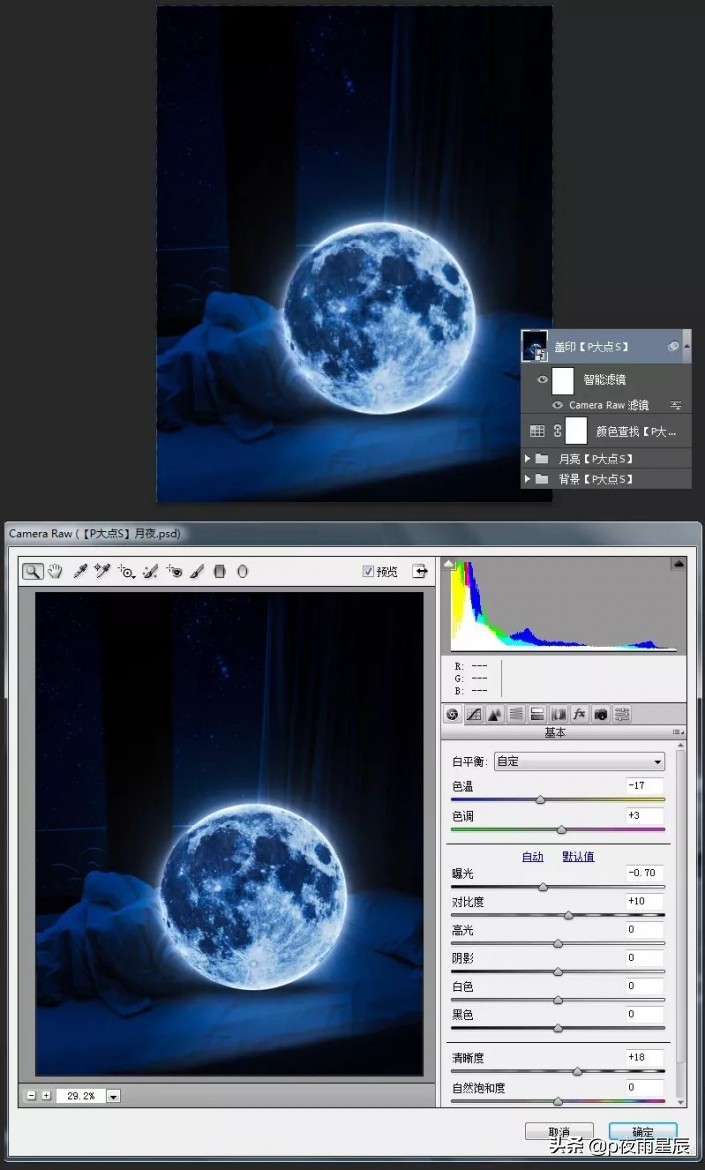Open the Tone Curve panel tab
This screenshot has width=705, height=1170.
click(x=474, y=714)
